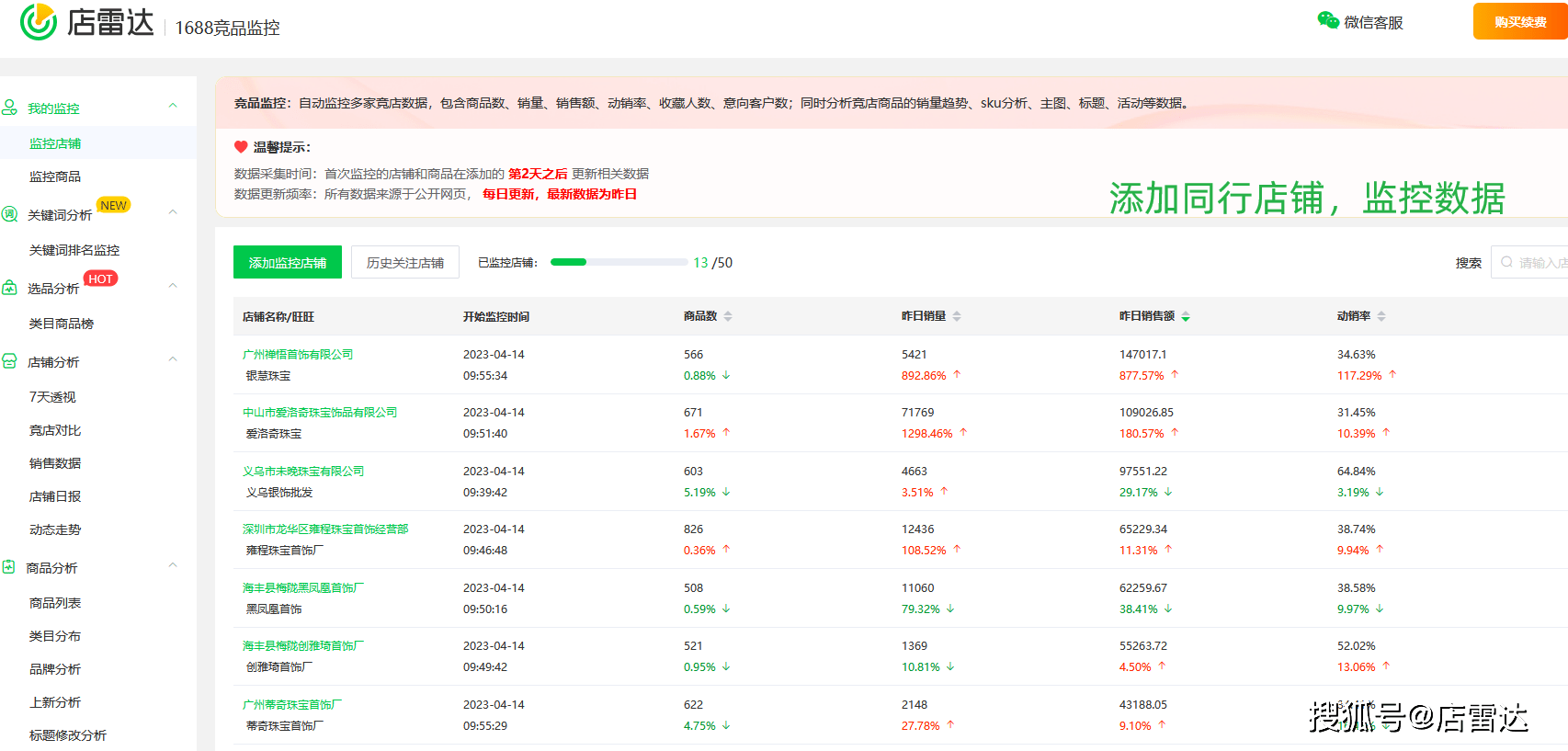Click 义乌银饰批发 wangwang name
This screenshot has height=751, width=1568.
(x=279, y=492)
